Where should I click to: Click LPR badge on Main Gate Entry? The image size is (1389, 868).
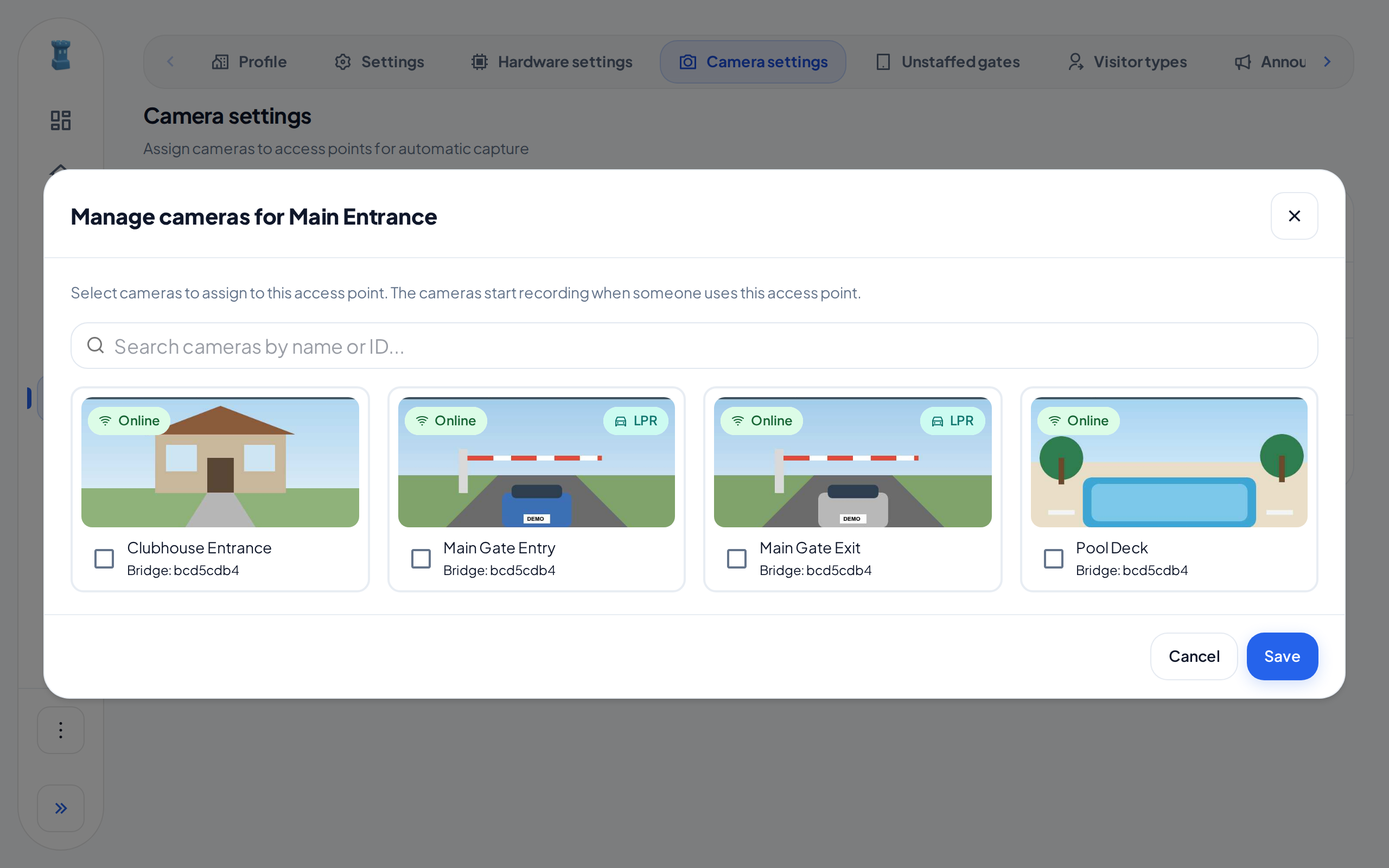(636, 421)
